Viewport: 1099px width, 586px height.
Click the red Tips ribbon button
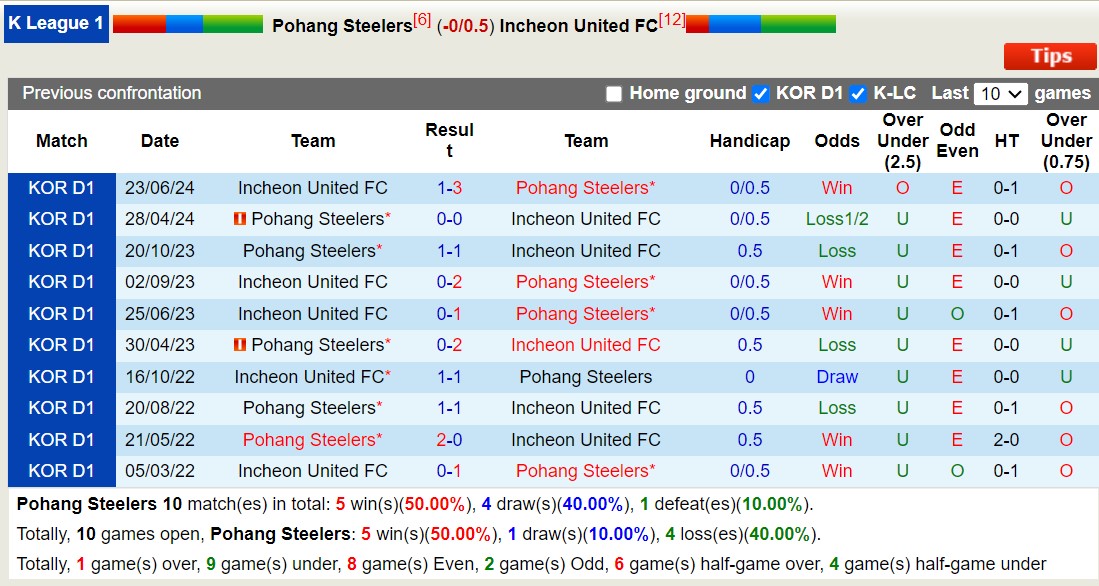(1049, 57)
